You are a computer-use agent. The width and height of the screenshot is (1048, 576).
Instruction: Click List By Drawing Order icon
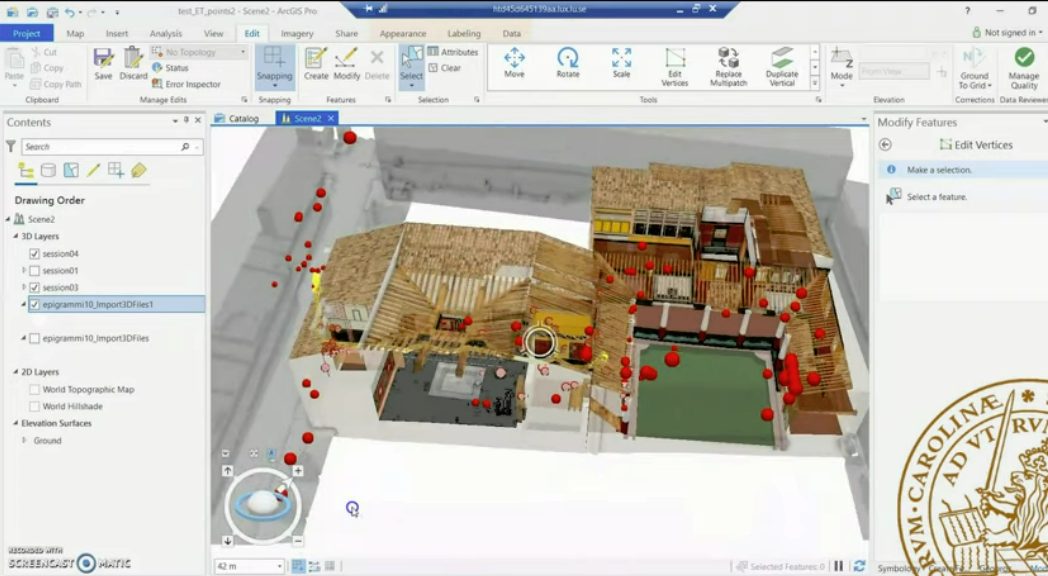pyautogui.click(x=26, y=170)
